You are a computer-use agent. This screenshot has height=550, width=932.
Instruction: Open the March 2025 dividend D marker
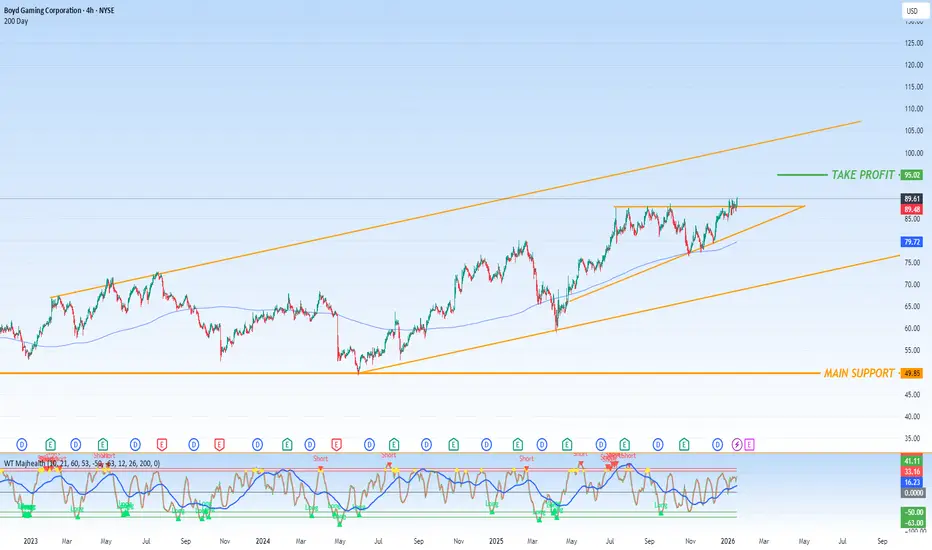tap(542, 444)
